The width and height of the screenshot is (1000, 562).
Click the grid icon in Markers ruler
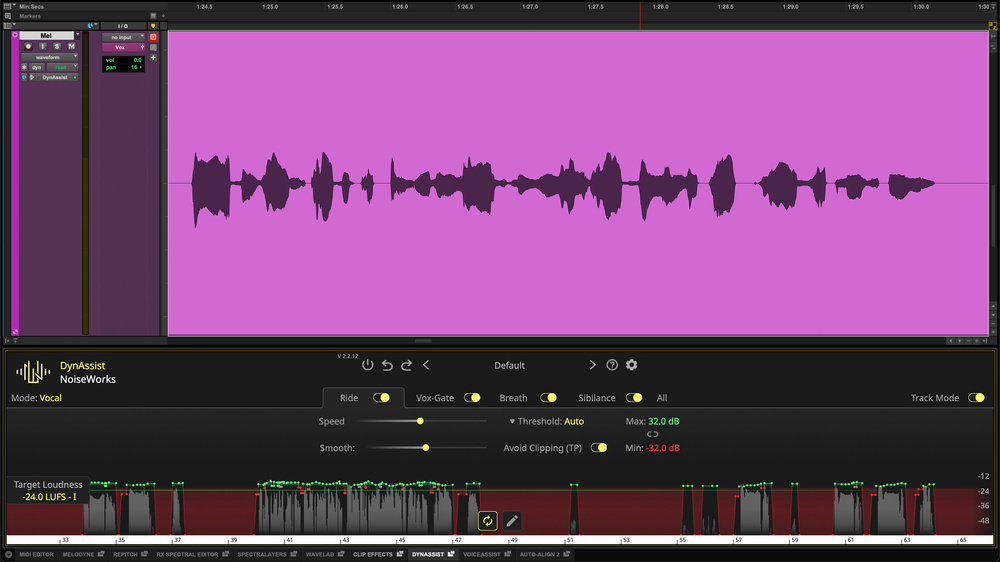153,16
